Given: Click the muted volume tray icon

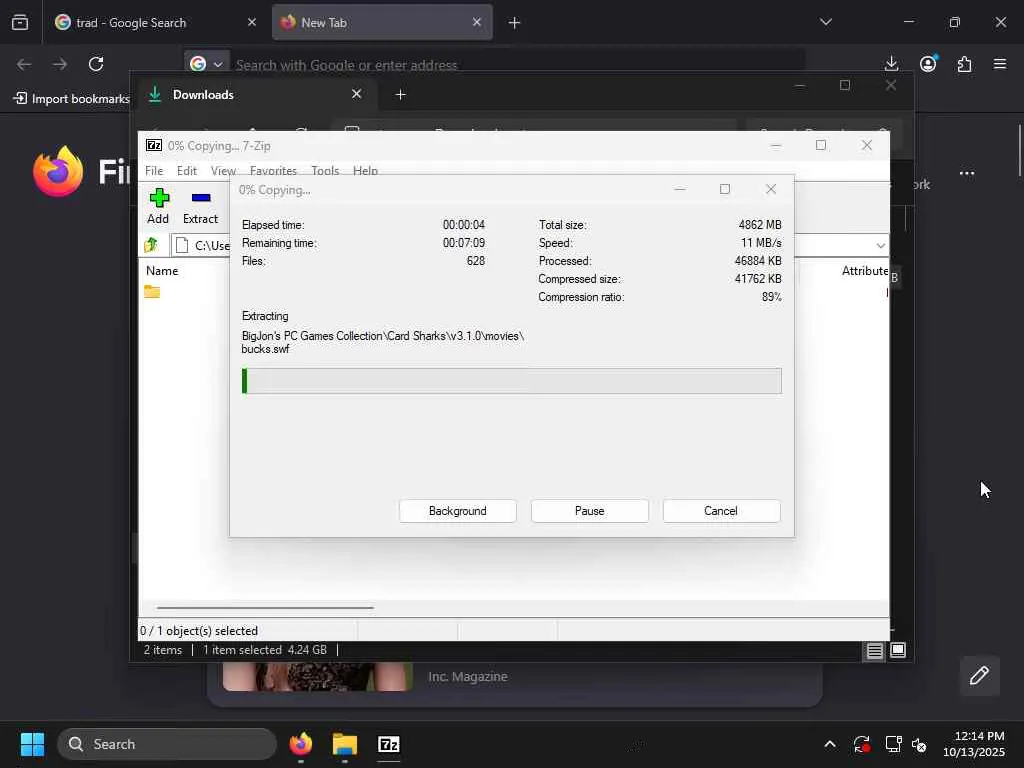Looking at the screenshot, I should click(919, 744).
